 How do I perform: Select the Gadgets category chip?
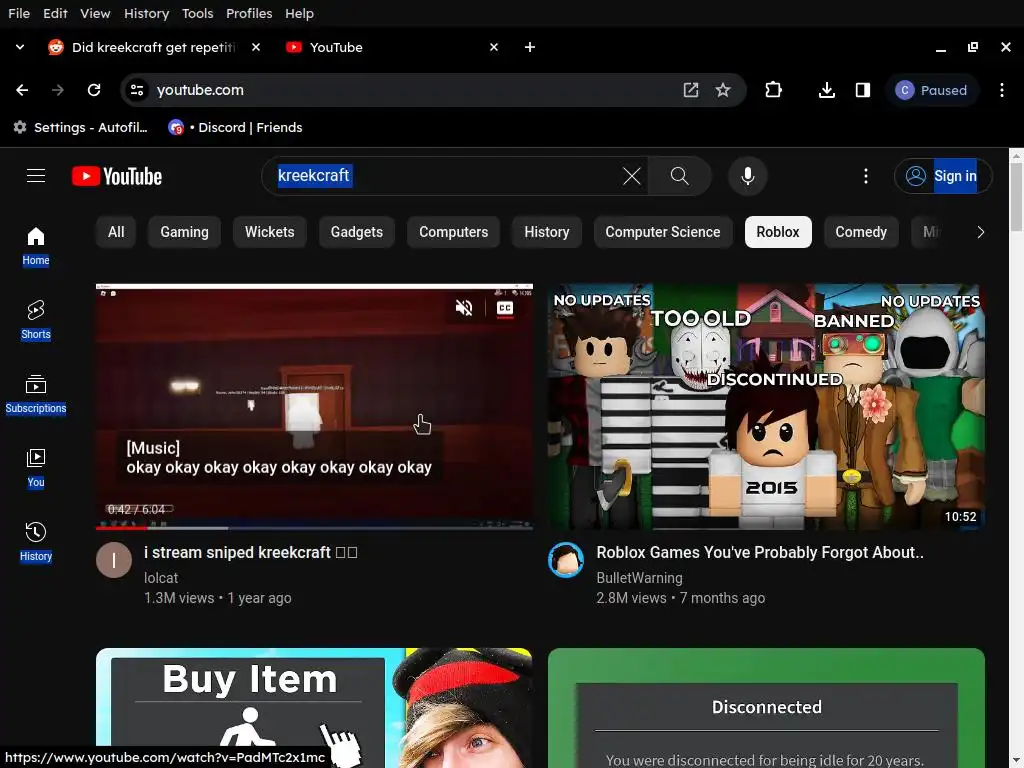(357, 232)
